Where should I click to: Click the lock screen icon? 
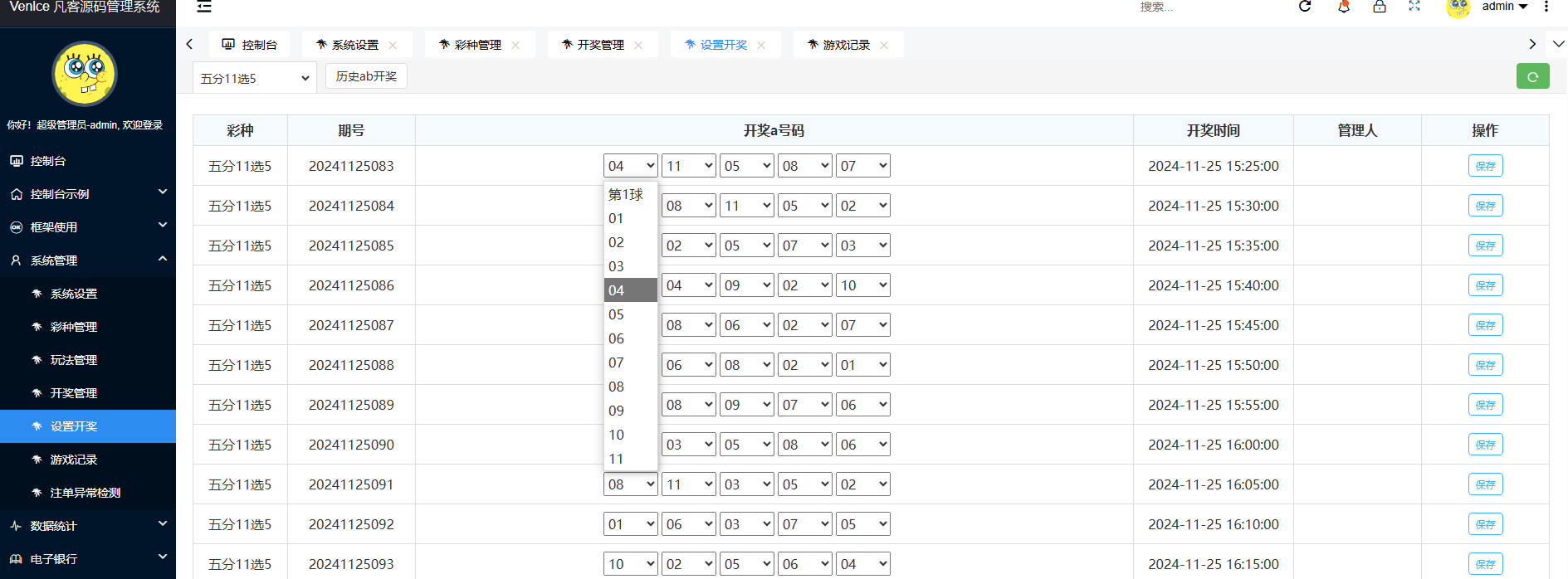(x=1379, y=7)
